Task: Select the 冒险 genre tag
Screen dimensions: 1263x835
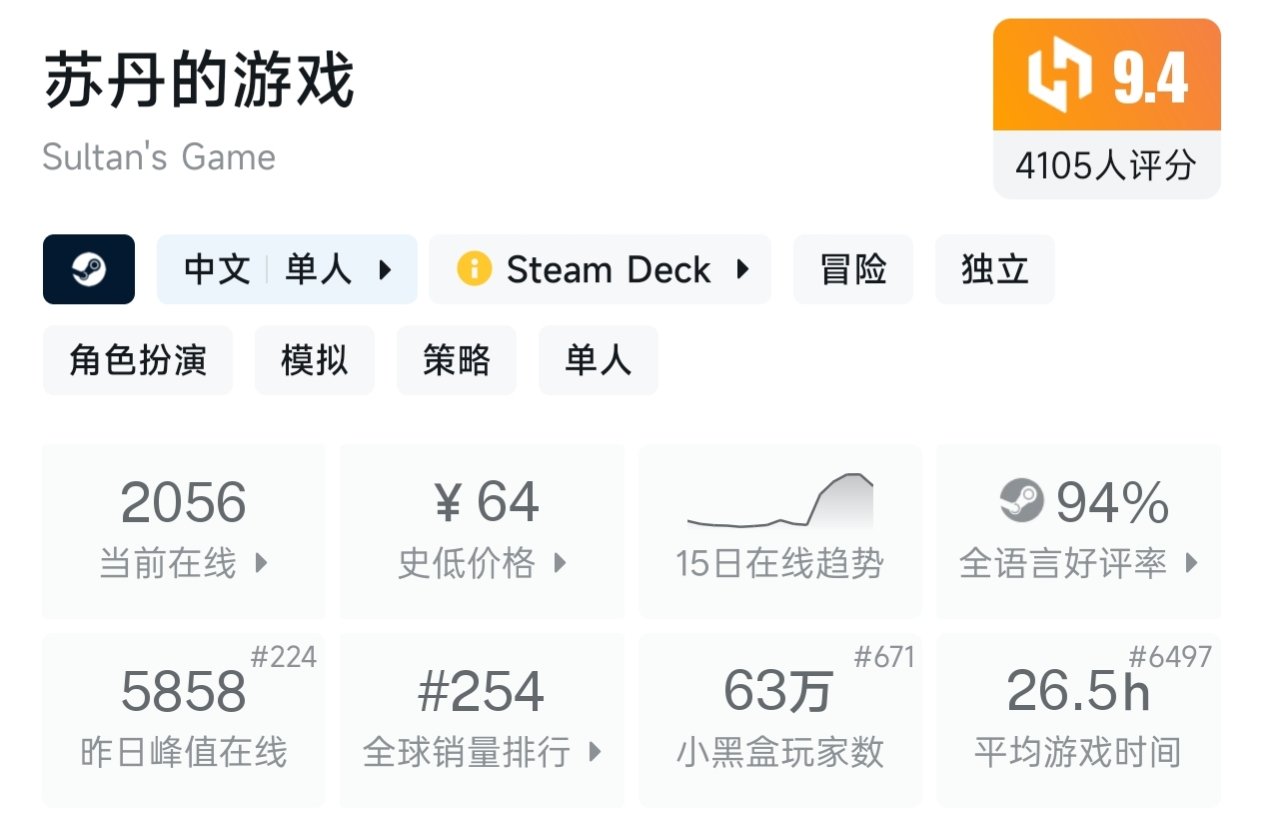Action: coord(853,269)
